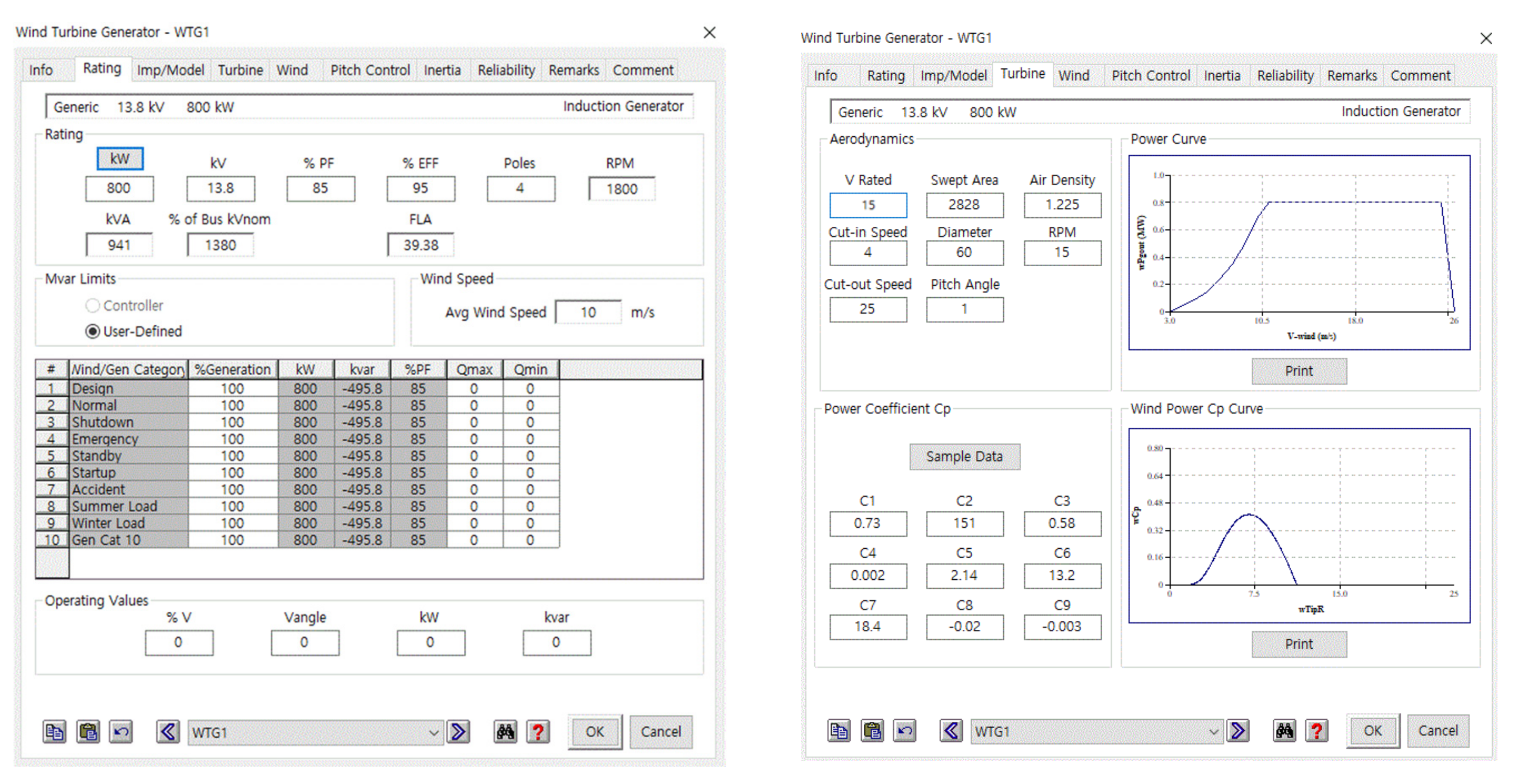This screenshot has width=1517, height=784.
Task: Open the Imp/Model tab in left dialog
Action: [170, 70]
